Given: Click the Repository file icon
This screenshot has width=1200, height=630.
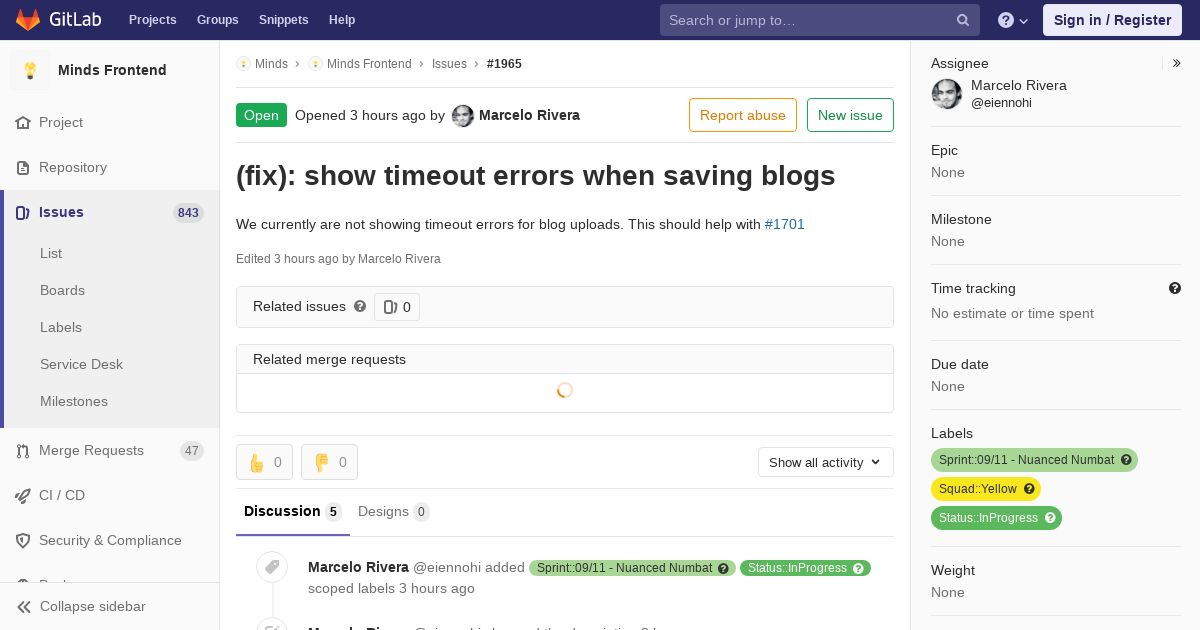Looking at the screenshot, I should [x=23, y=168].
